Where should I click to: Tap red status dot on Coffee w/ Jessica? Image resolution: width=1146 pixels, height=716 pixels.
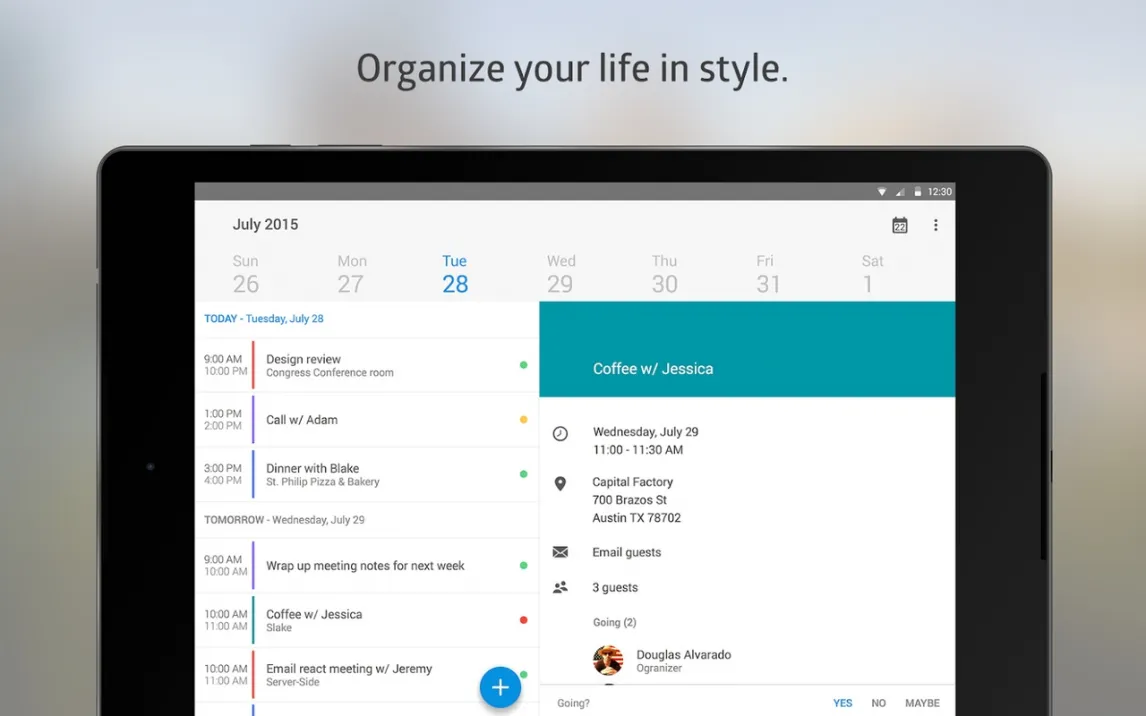[523, 620]
